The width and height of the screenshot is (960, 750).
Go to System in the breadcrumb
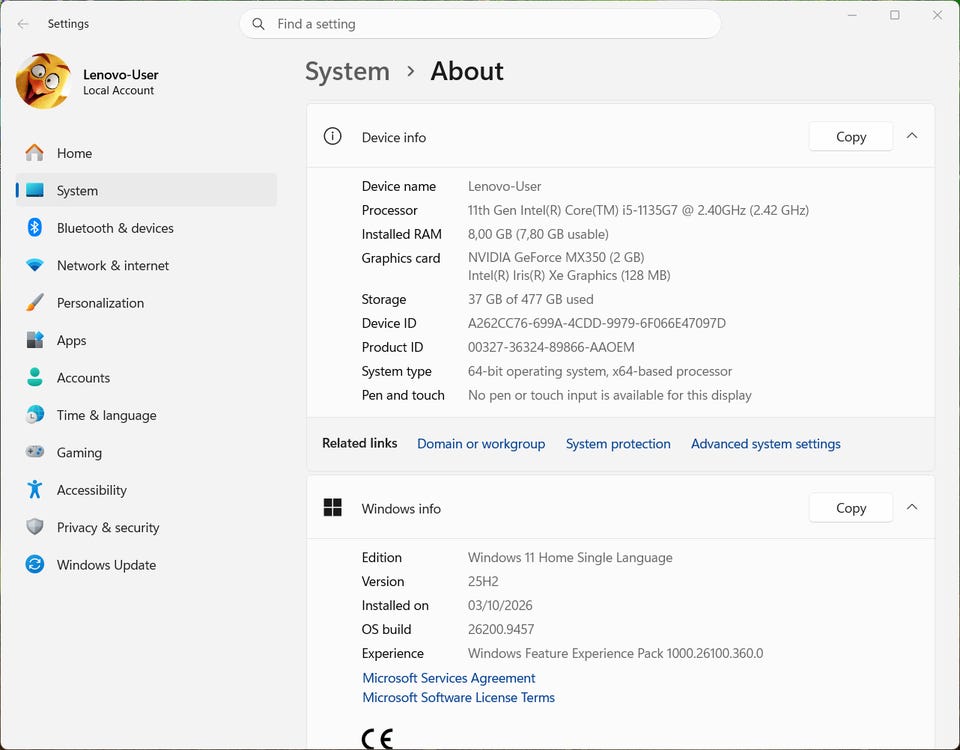(347, 72)
